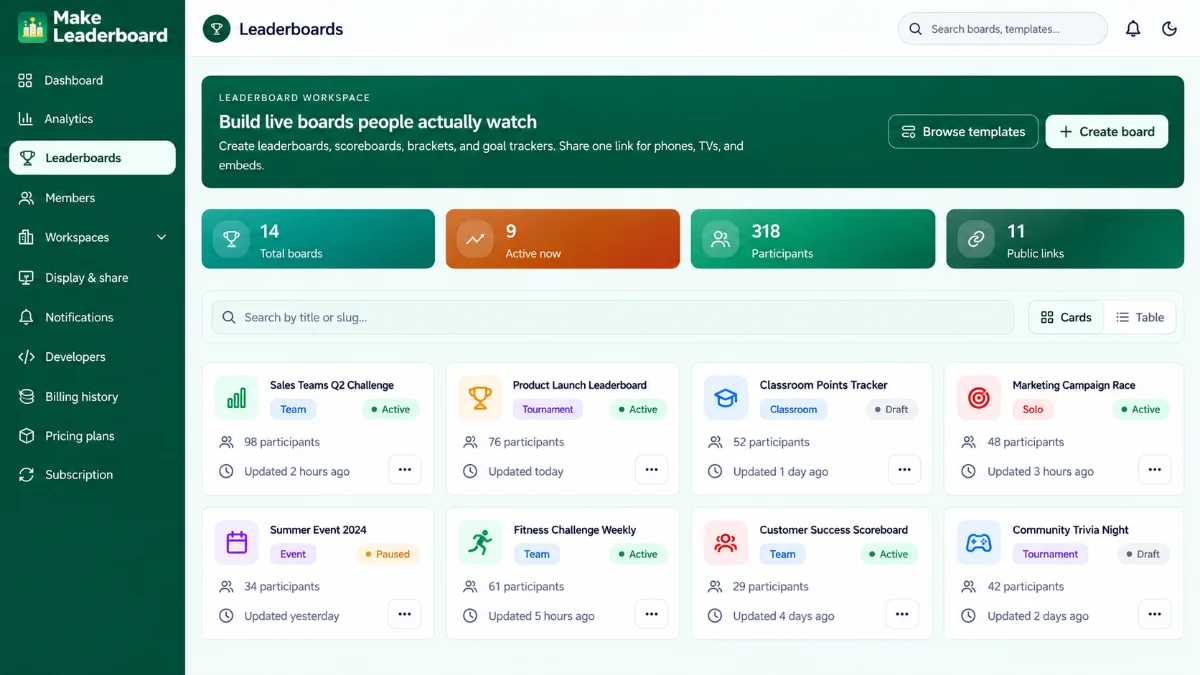Open the Sales Teams Q2 Challenge title
This screenshot has width=1200, height=675.
(332, 385)
